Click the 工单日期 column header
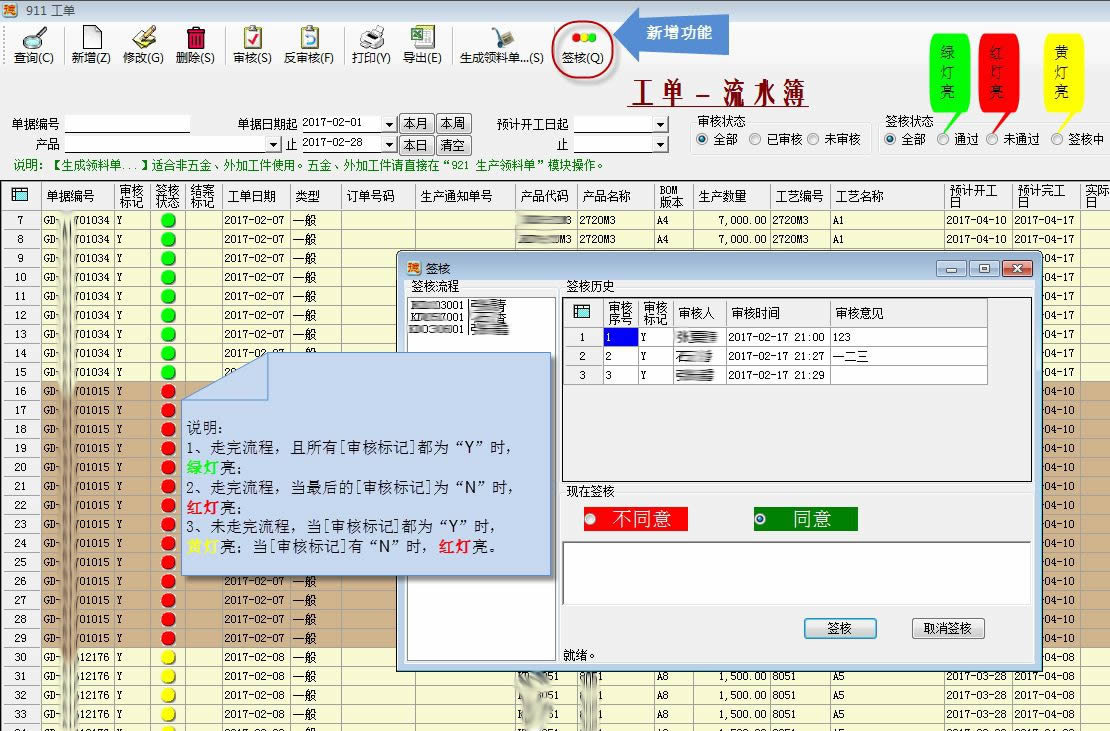Viewport: 1110px width, 731px height. 251,196
